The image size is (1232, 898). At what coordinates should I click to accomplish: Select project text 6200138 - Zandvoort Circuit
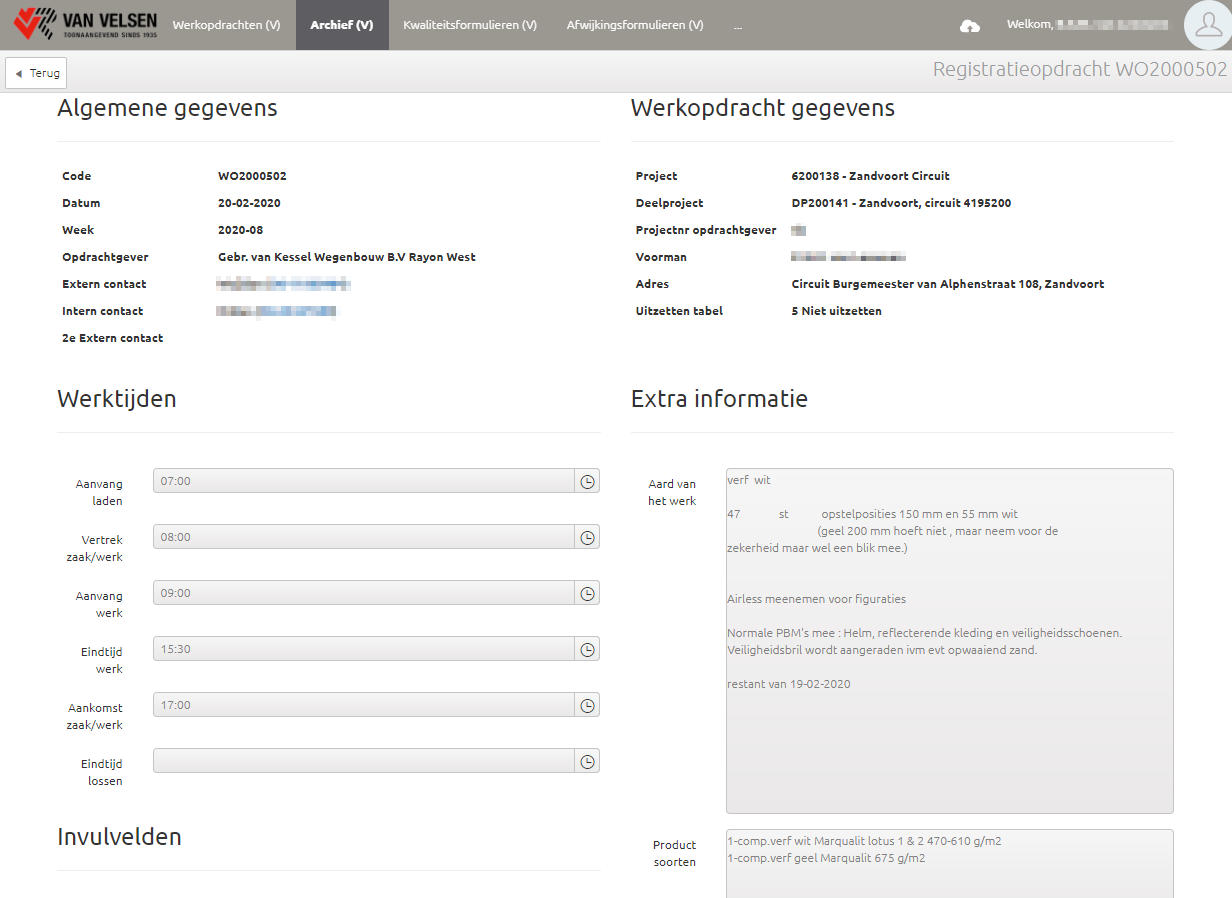point(870,176)
